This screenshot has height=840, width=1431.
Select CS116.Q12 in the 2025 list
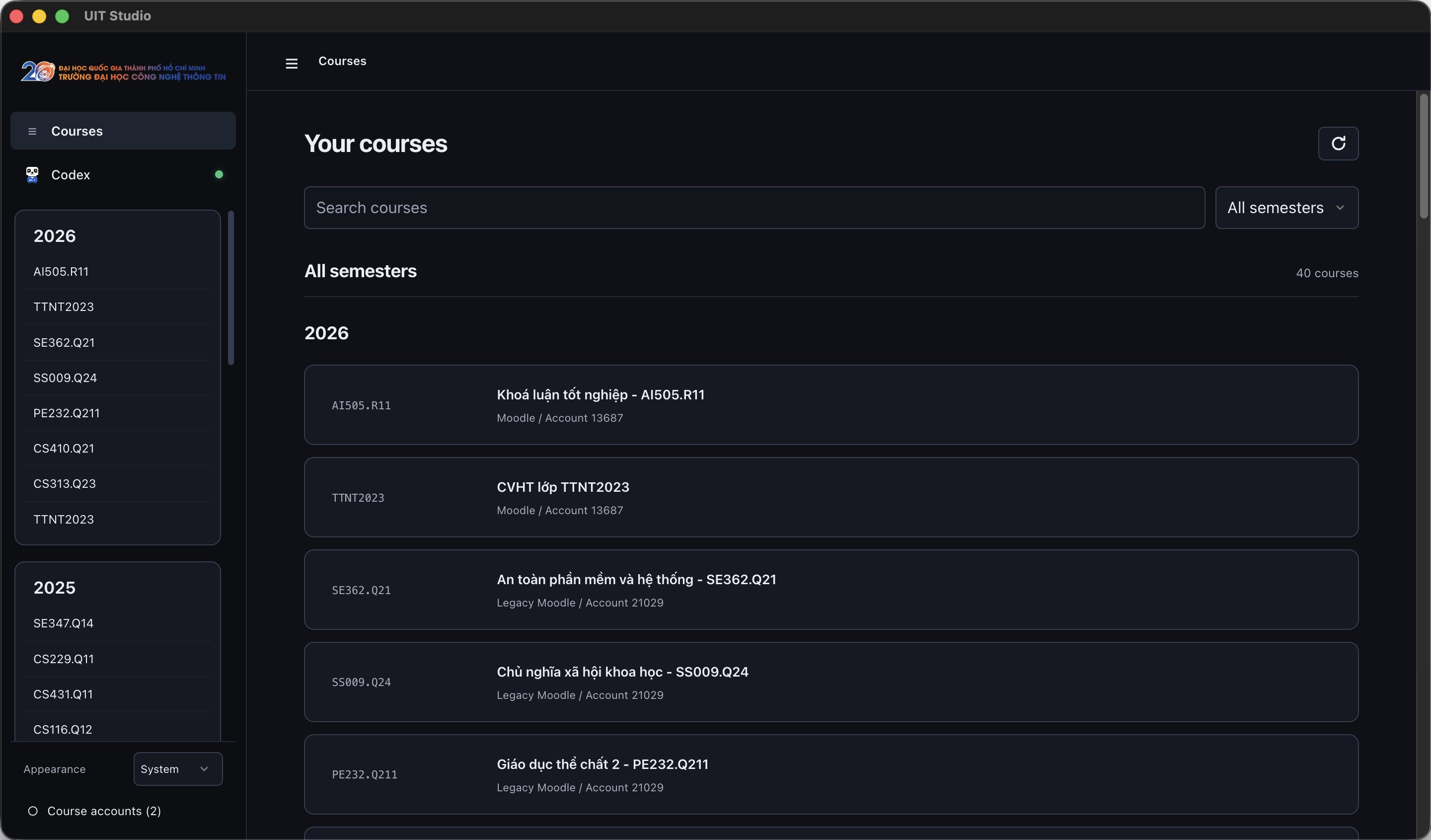point(118,729)
